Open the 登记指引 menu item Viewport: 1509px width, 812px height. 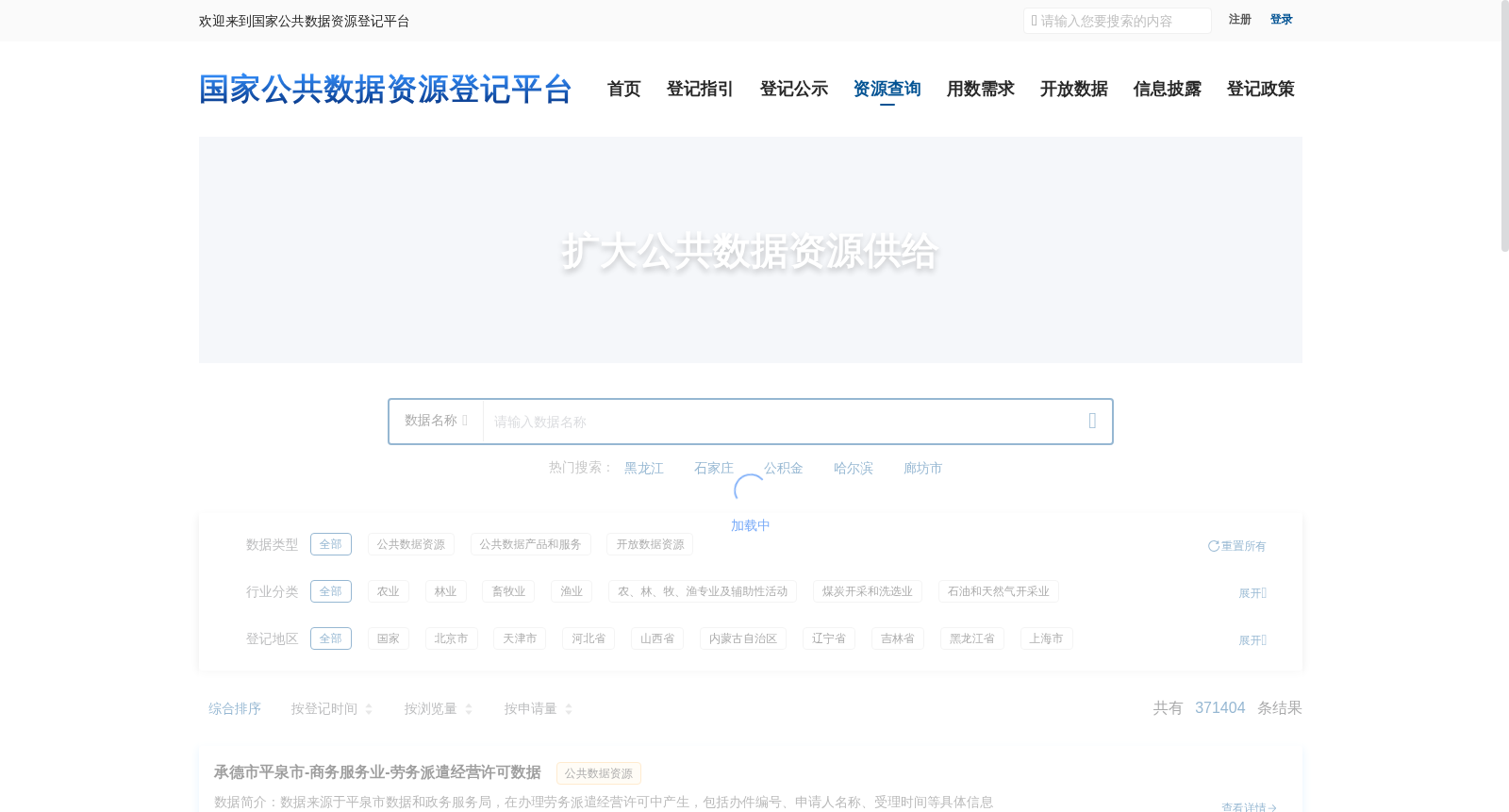(700, 89)
